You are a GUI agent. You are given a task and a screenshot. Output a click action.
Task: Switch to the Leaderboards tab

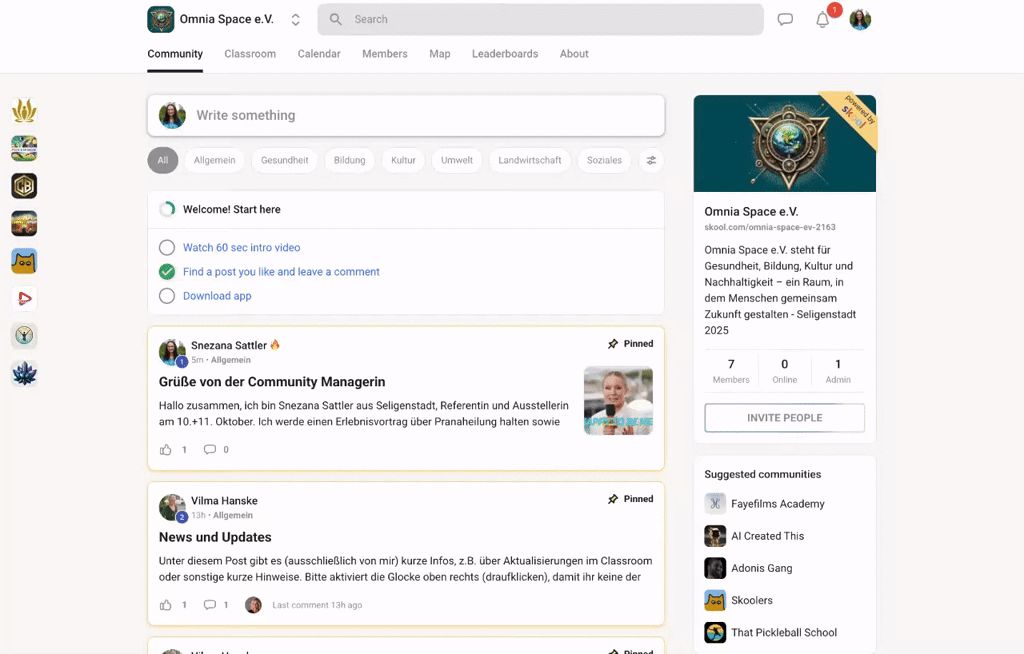[x=505, y=54]
